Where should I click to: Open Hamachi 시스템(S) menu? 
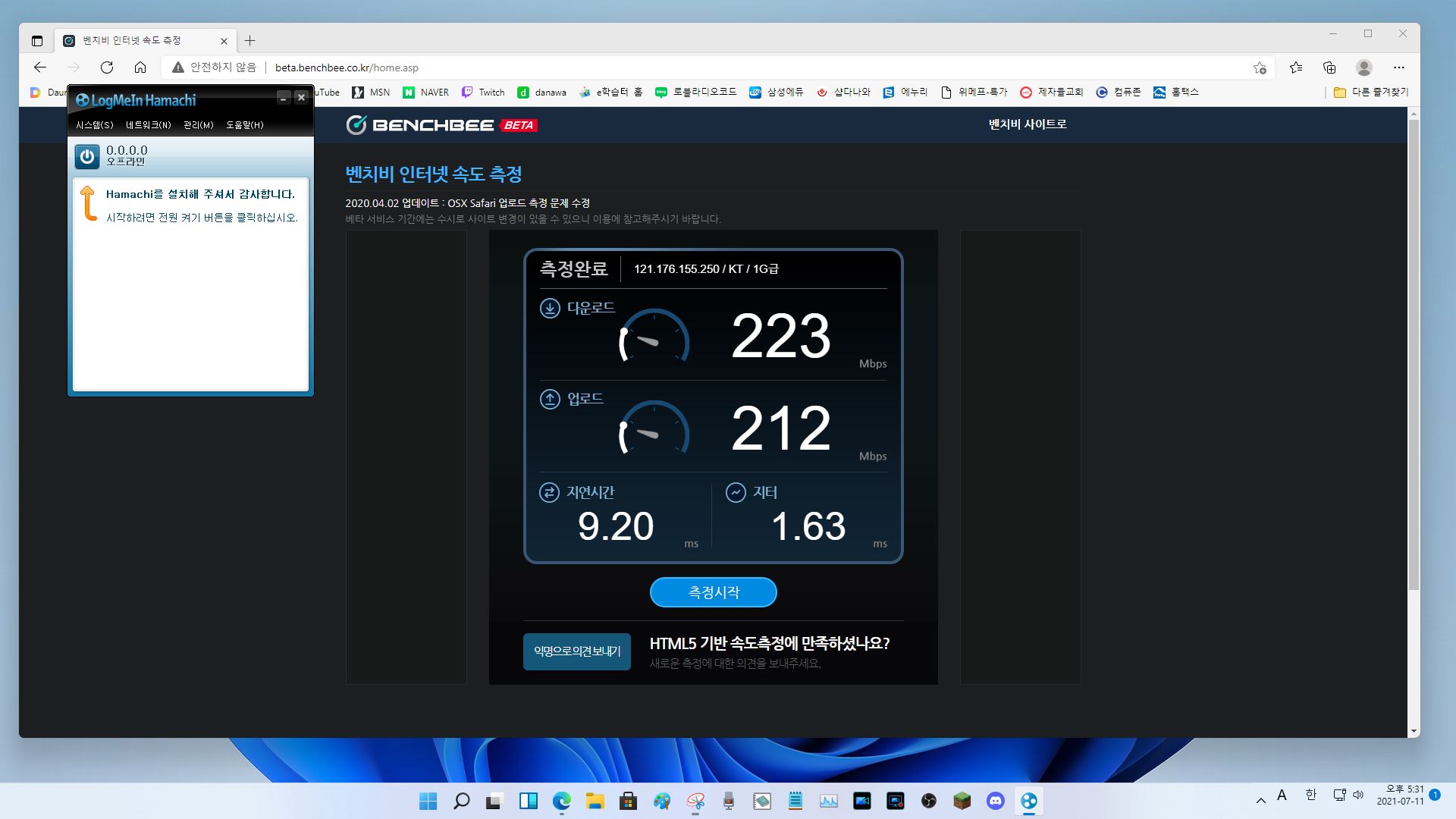(x=95, y=125)
